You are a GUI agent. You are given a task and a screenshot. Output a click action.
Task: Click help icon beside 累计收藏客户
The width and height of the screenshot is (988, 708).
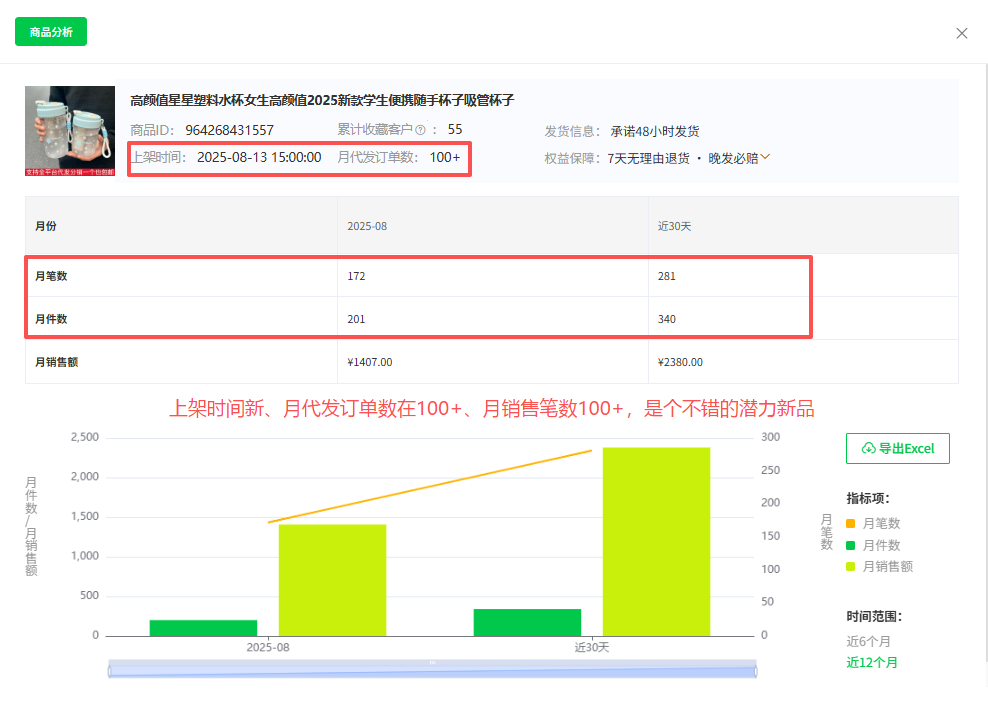coord(420,130)
